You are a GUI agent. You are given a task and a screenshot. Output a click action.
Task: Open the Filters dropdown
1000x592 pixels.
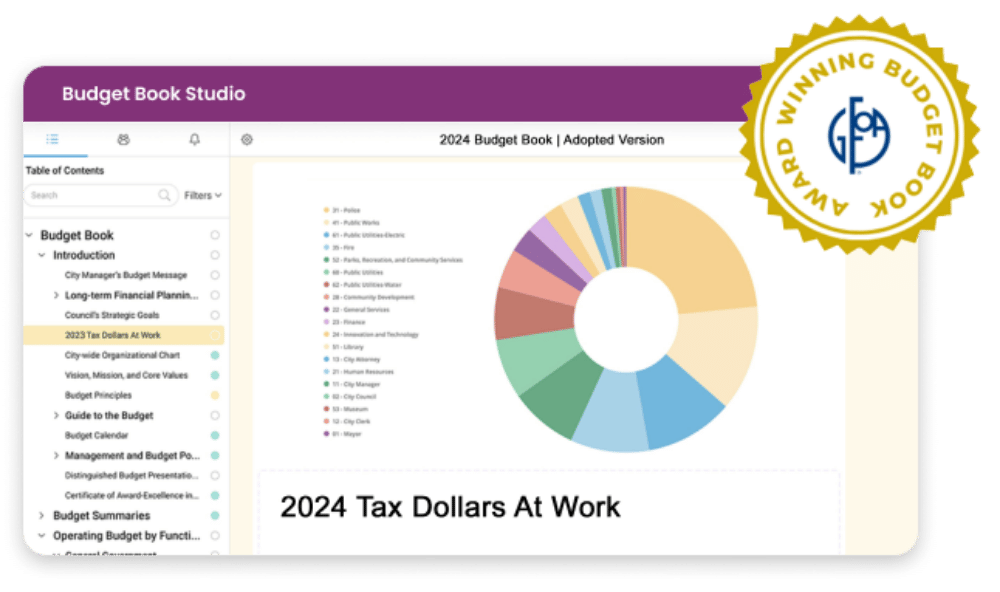pos(203,195)
